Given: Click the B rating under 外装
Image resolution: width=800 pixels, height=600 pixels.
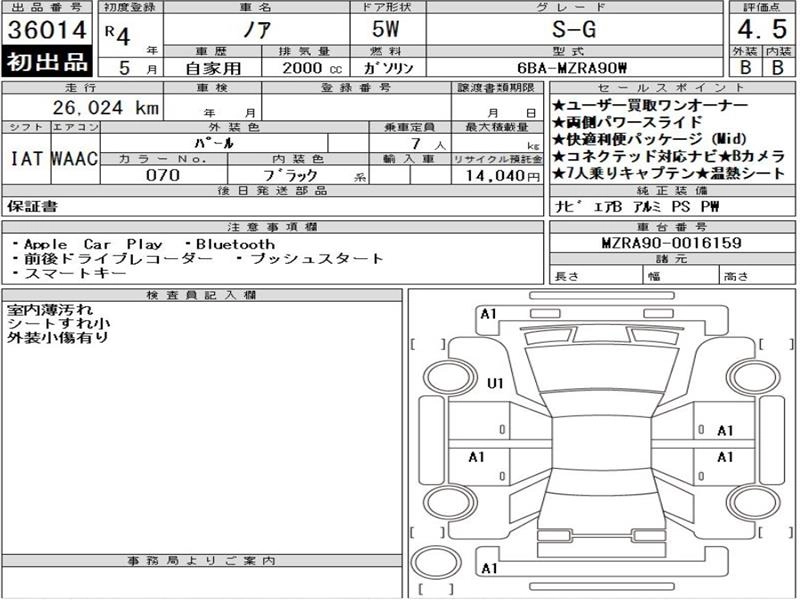Looking at the screenshot, I should (745, 67).
